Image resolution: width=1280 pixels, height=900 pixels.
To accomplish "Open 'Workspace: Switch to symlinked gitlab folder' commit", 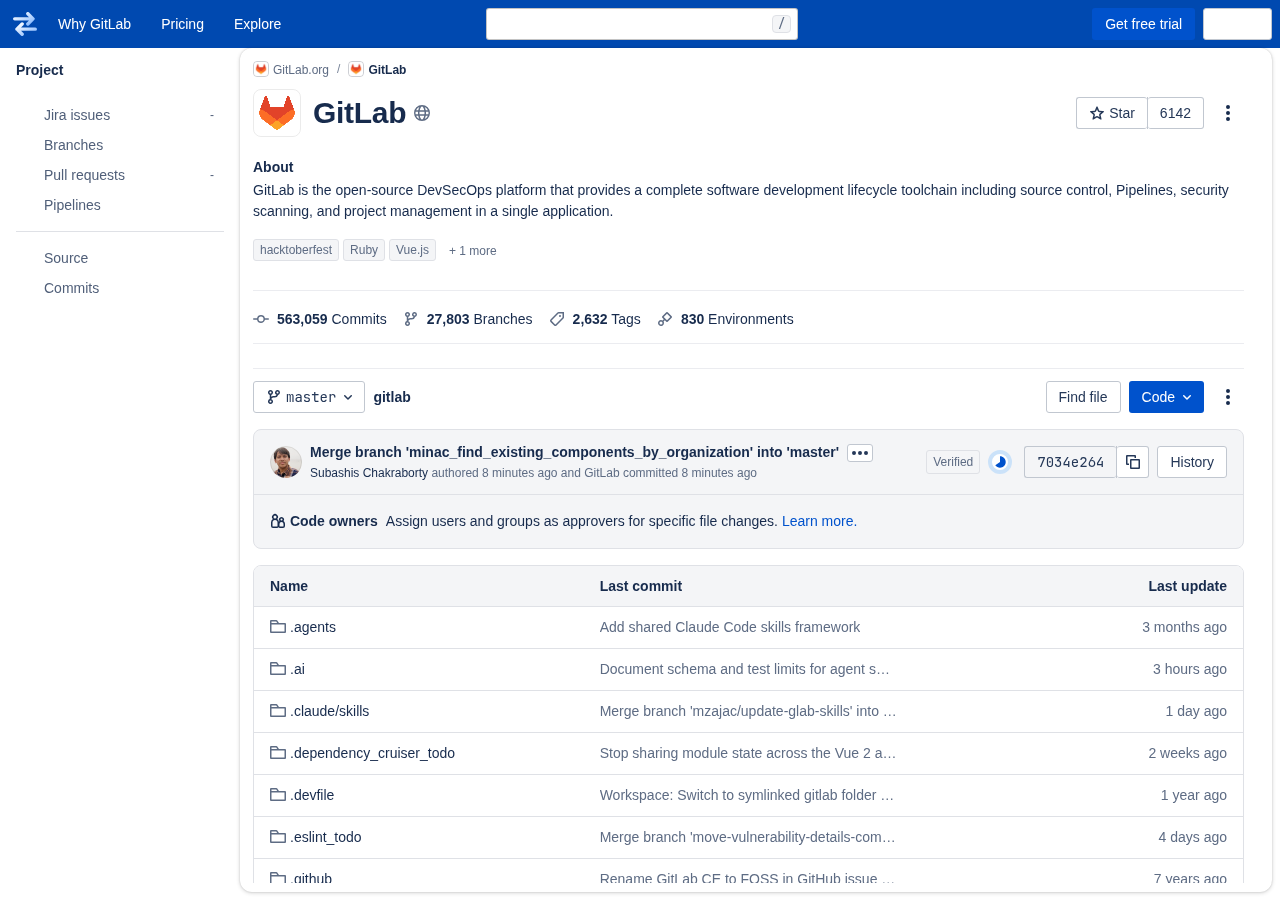I will coord(747,795).
